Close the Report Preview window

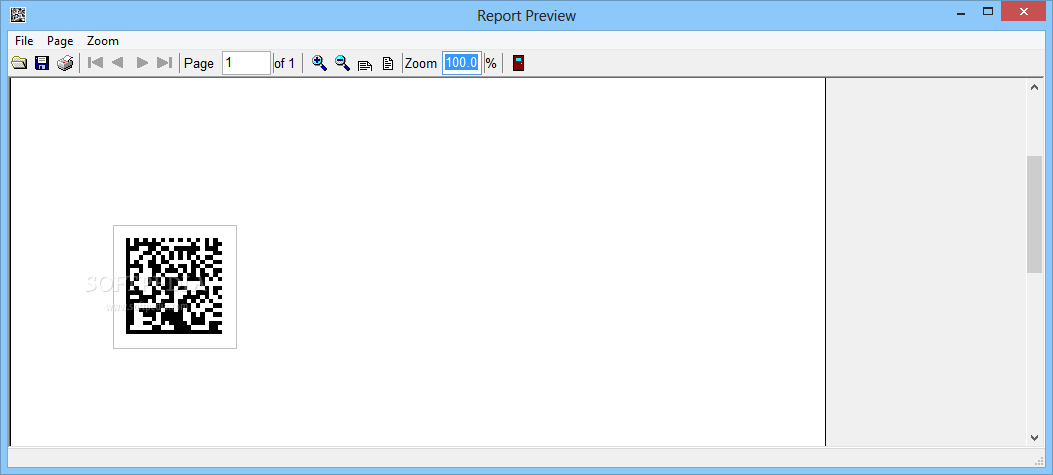click(x=1025, y=11)
